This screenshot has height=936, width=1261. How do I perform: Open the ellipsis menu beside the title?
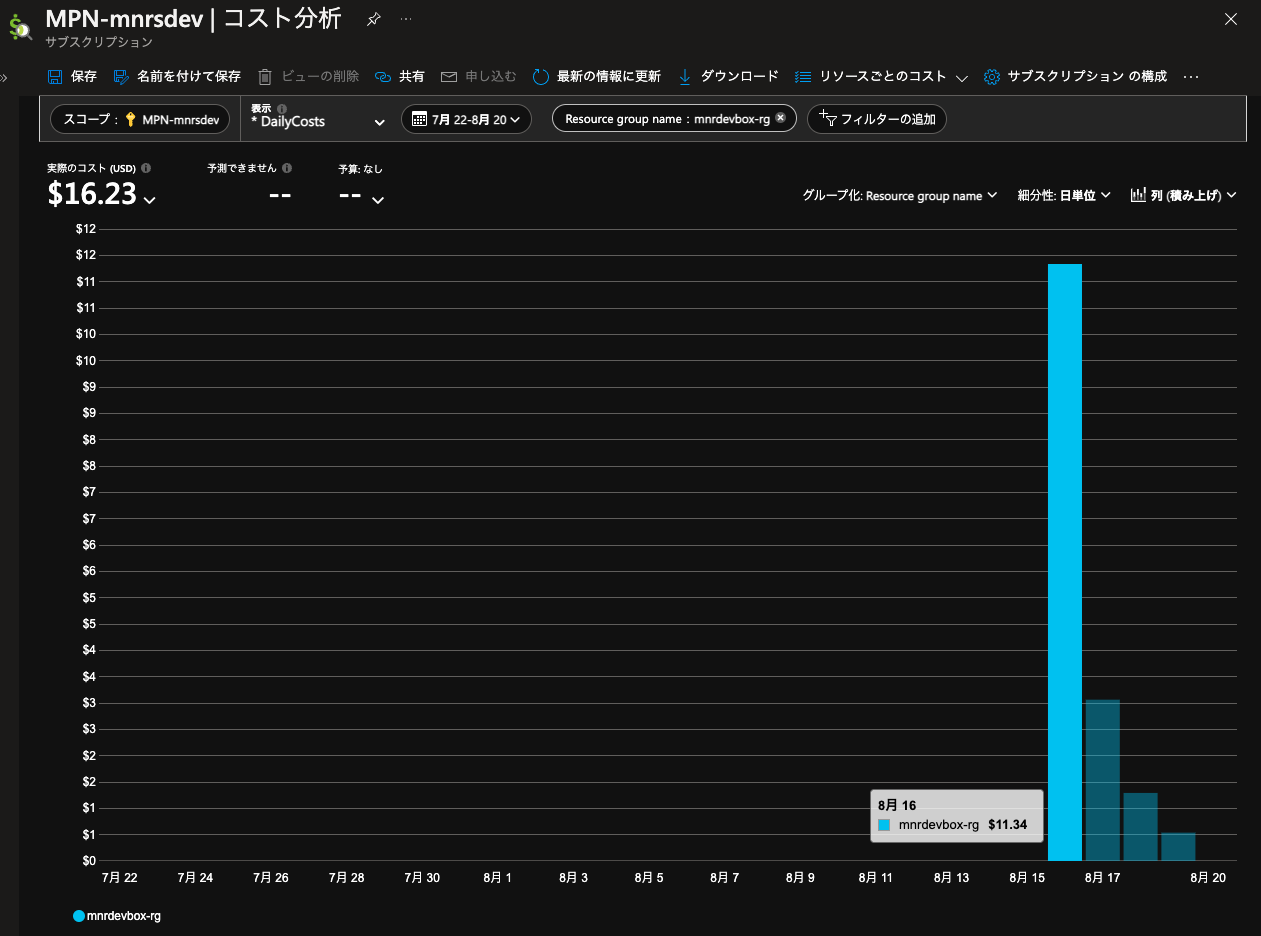point(406,19)
